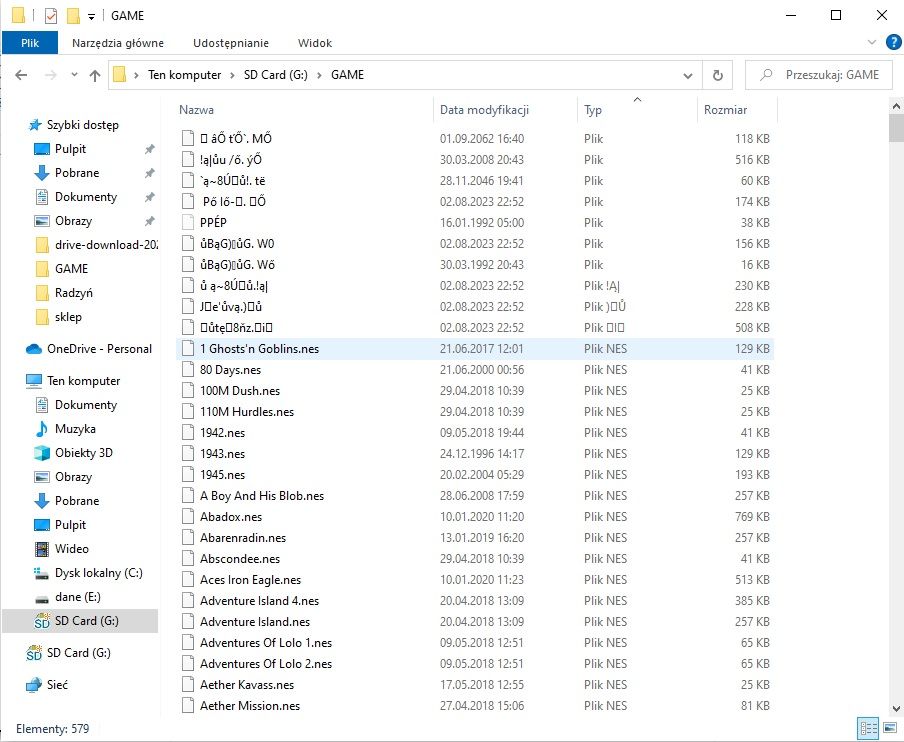Switch to details view layout icon
Image resolution: width=904 pixels, height=742 pixels.
868,728
